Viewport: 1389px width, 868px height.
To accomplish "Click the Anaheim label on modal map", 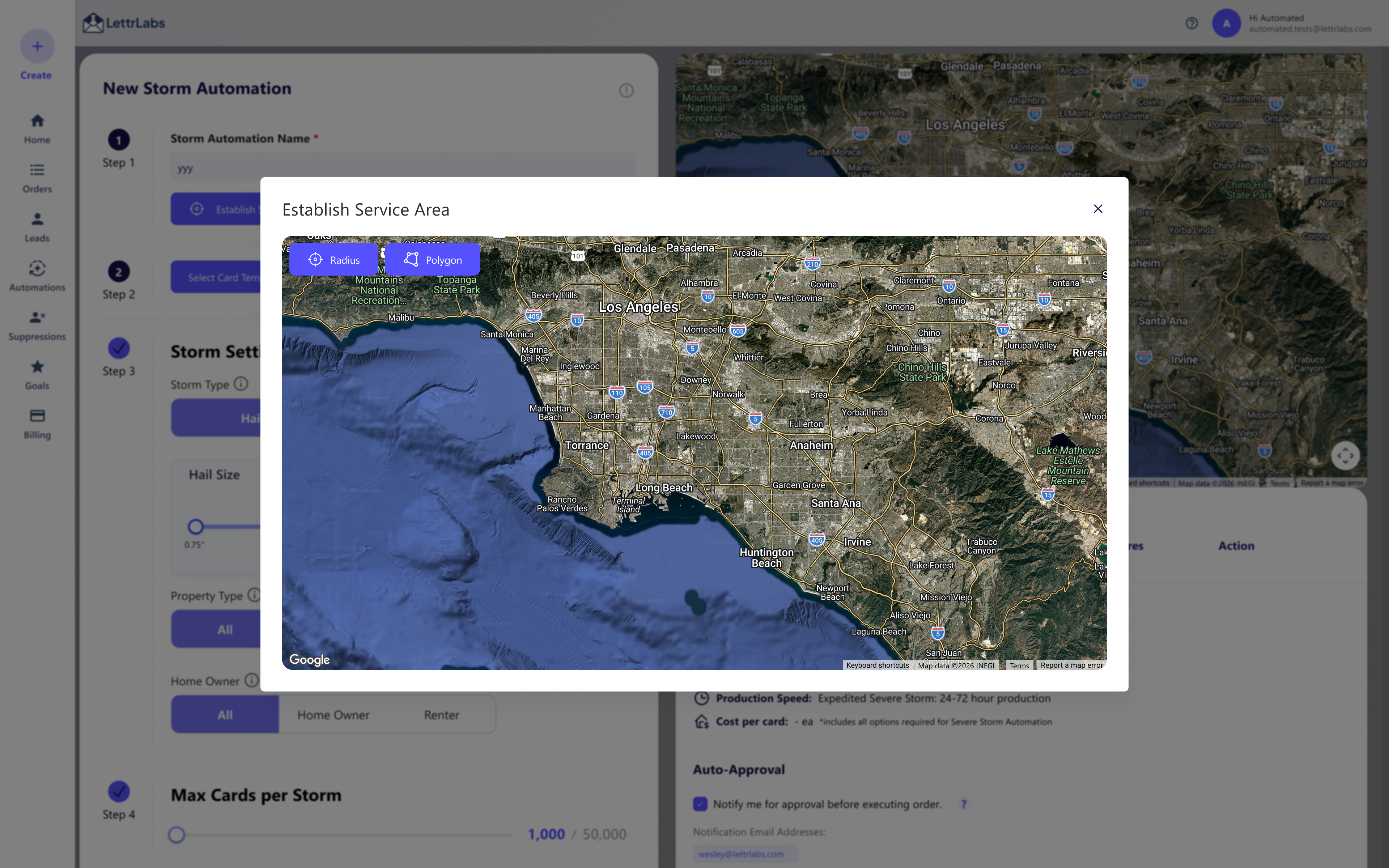I will coord(811,445).
